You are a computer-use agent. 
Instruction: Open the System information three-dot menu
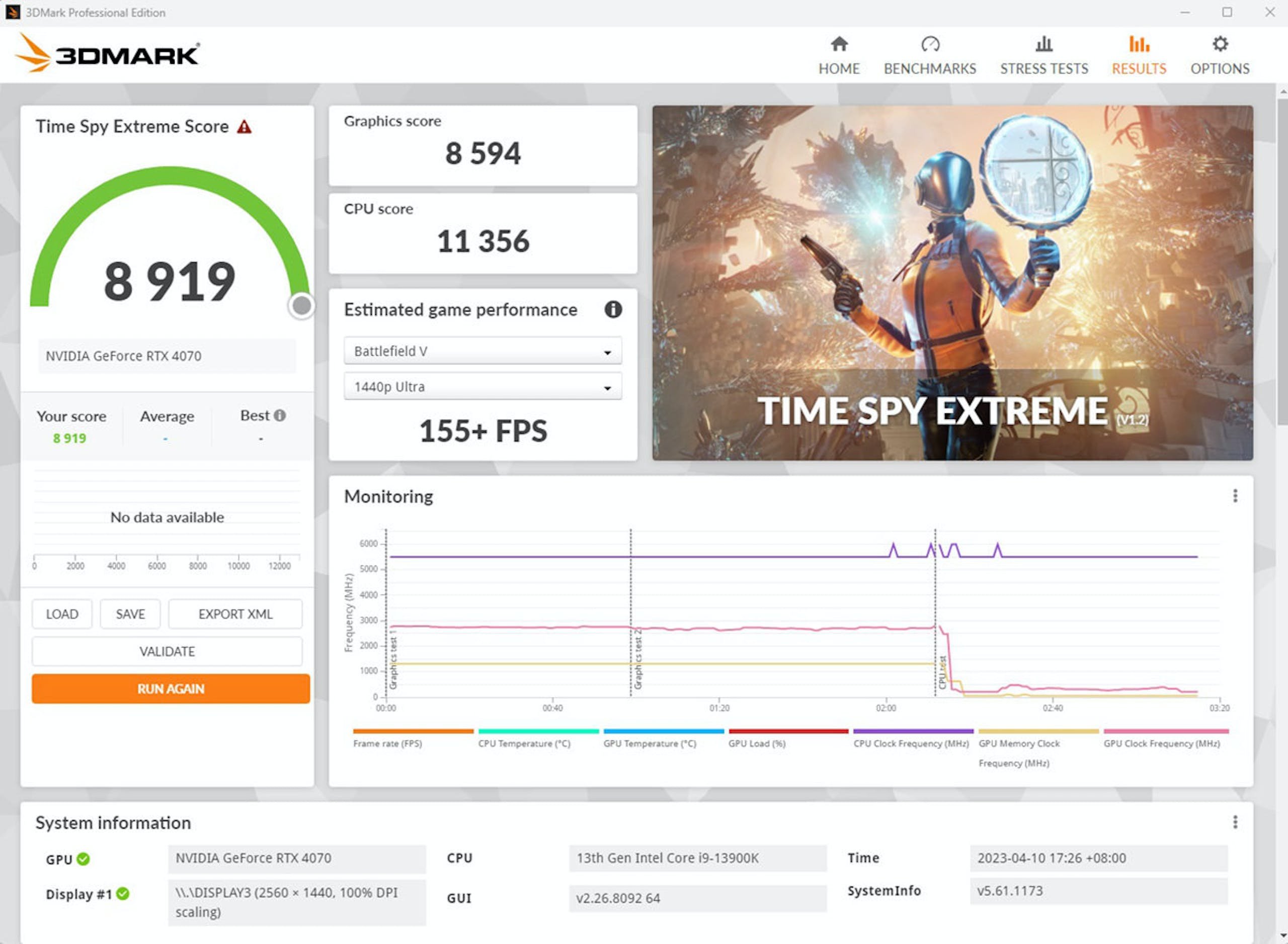(1235, 822)
